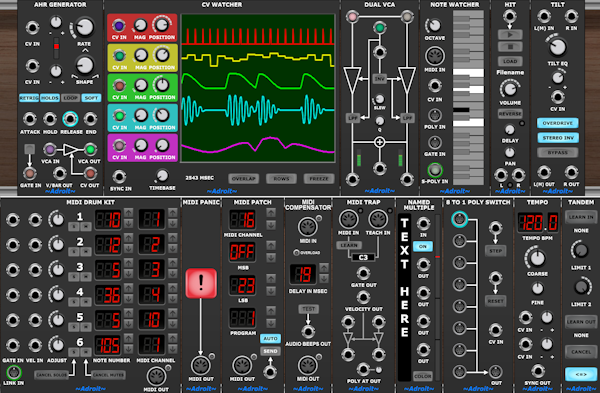Decrease MSB value on MIDI Patch
600x393 pixels.
pos(271,258)
